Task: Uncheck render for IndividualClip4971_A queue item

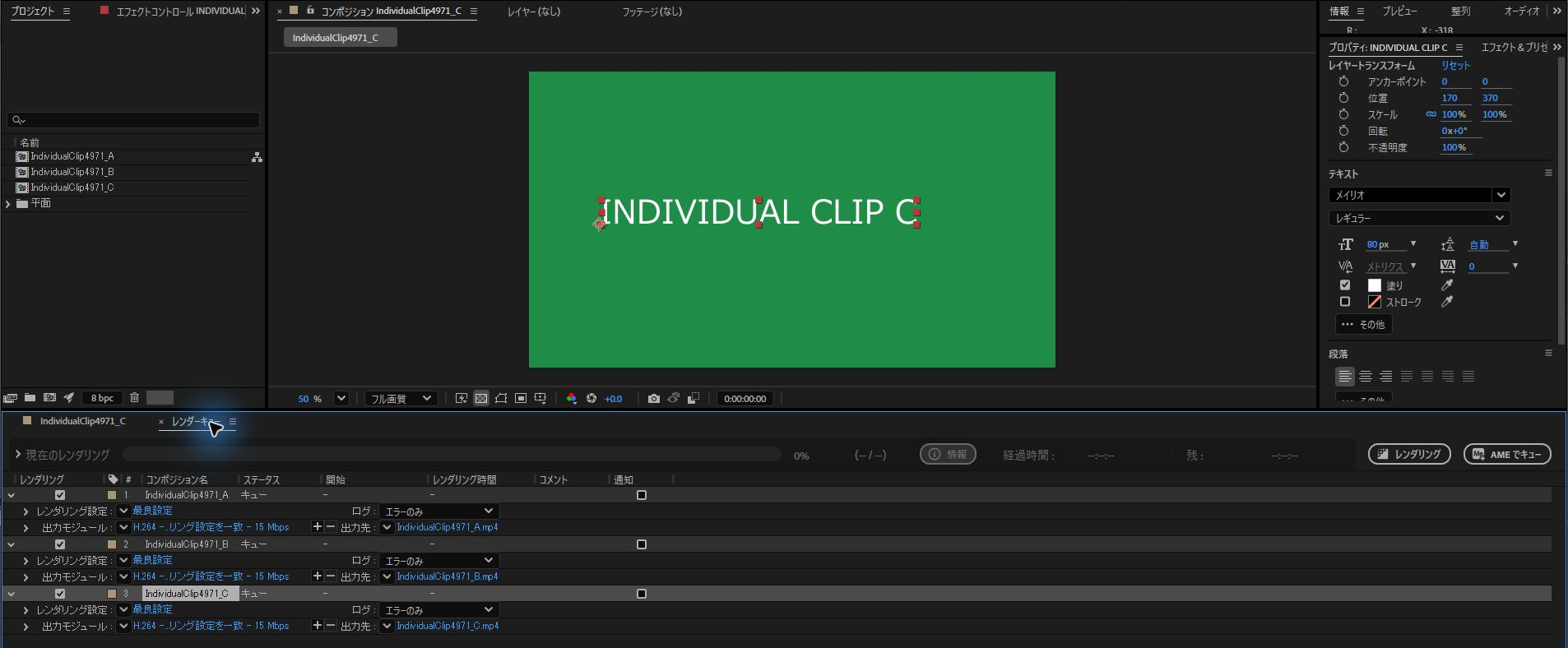Action: point(60,495)
